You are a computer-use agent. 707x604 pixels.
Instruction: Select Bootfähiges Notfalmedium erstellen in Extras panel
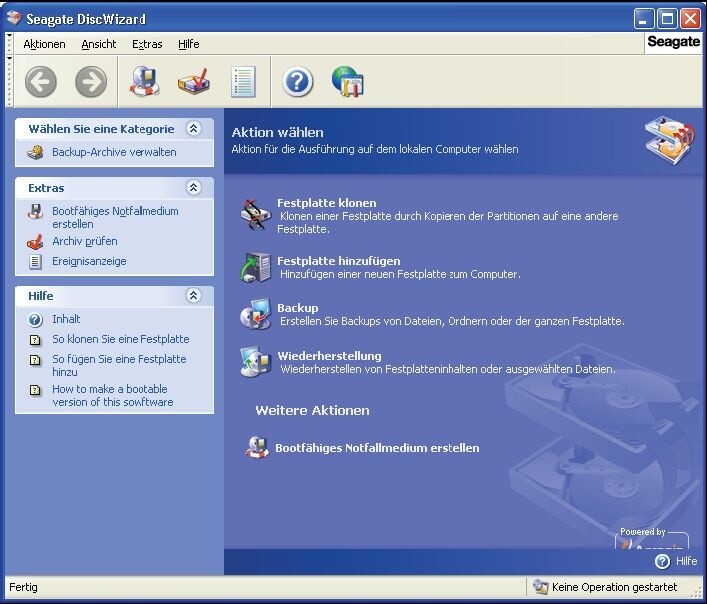115,218
